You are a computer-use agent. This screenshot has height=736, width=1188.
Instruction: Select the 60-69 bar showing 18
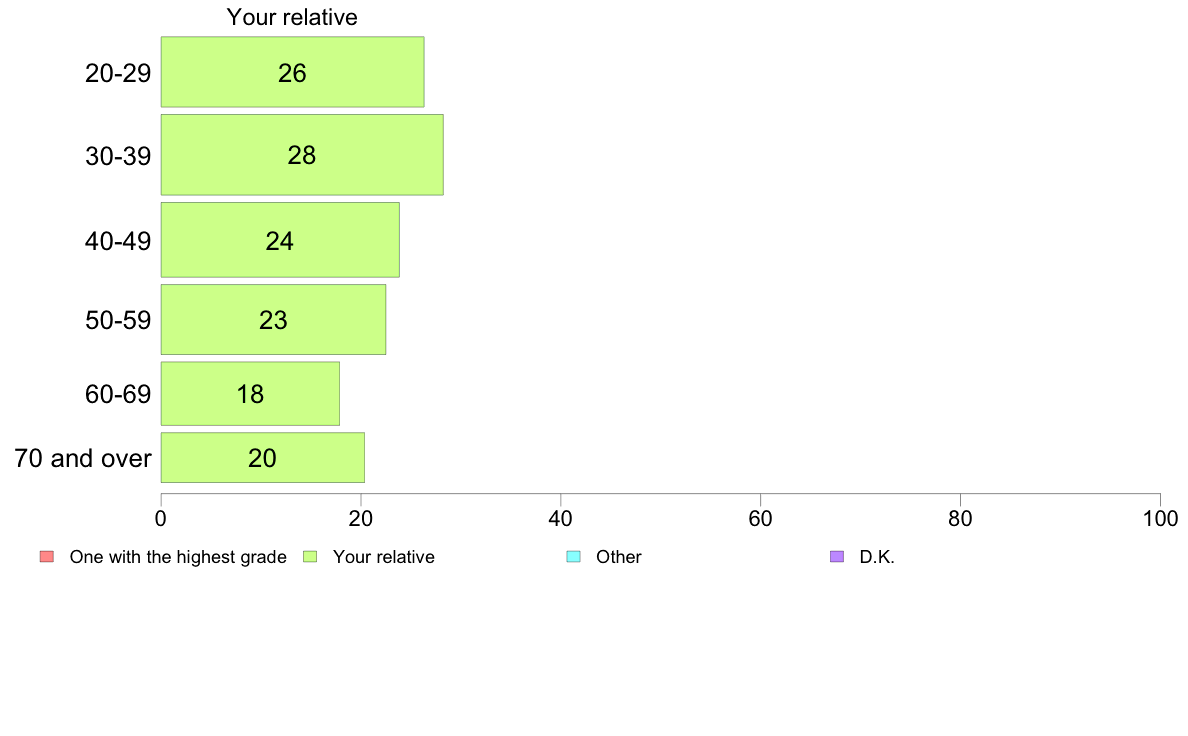tap(250, 393)
